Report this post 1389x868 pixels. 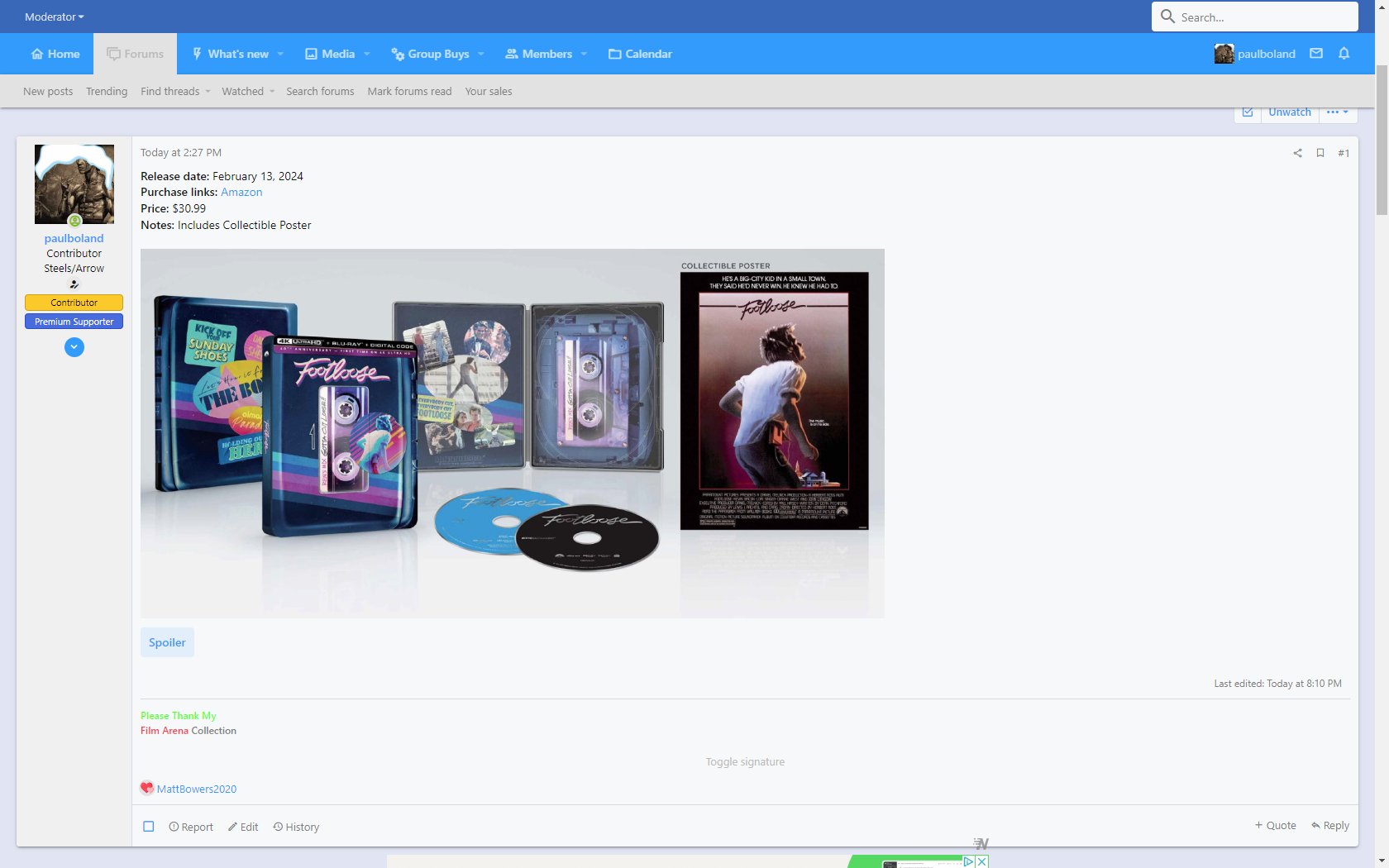click(191, 827)
